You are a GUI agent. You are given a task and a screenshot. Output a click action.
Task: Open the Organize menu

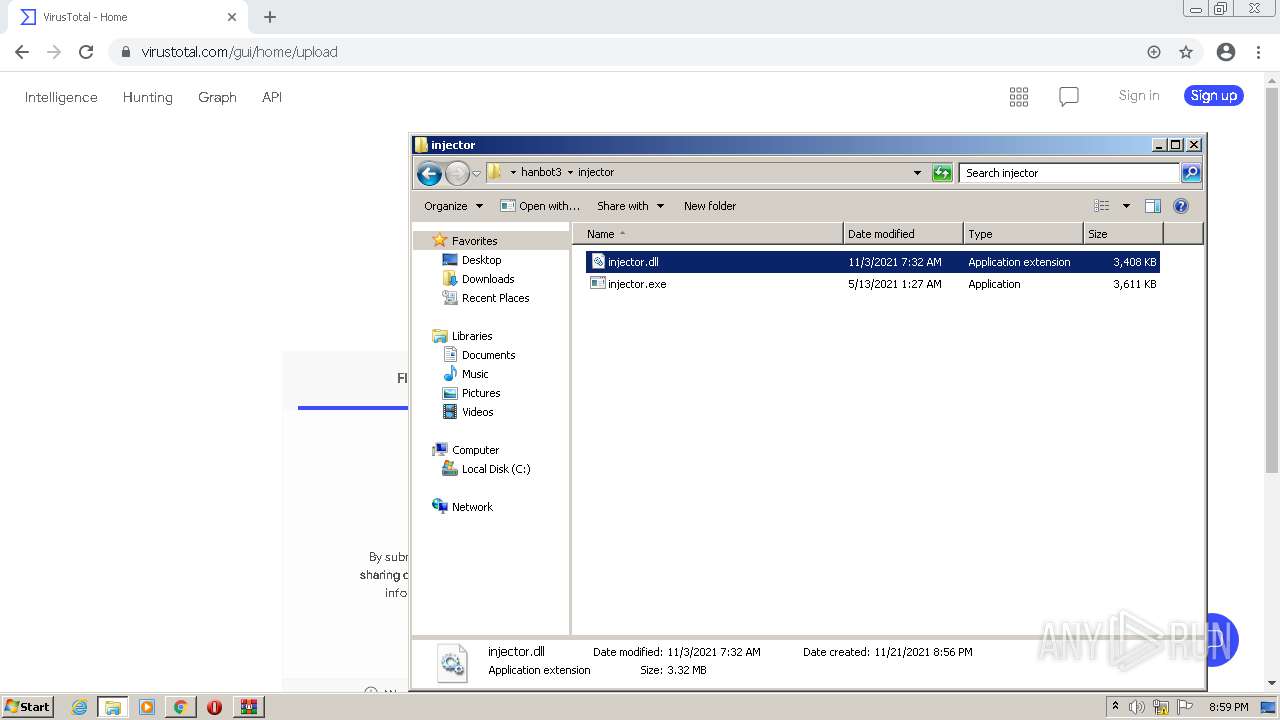453,206
